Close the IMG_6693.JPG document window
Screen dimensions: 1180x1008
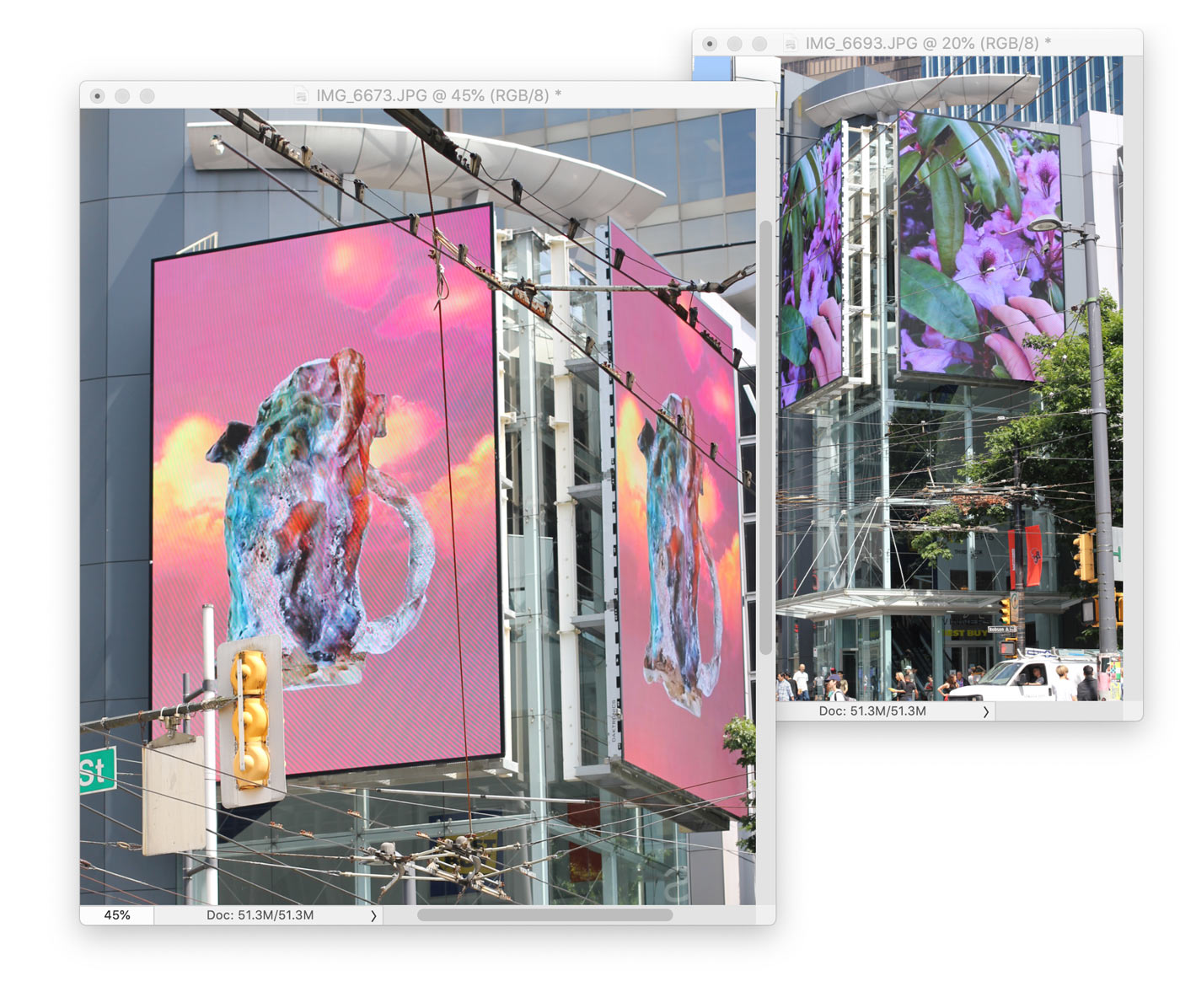[710, 44]
